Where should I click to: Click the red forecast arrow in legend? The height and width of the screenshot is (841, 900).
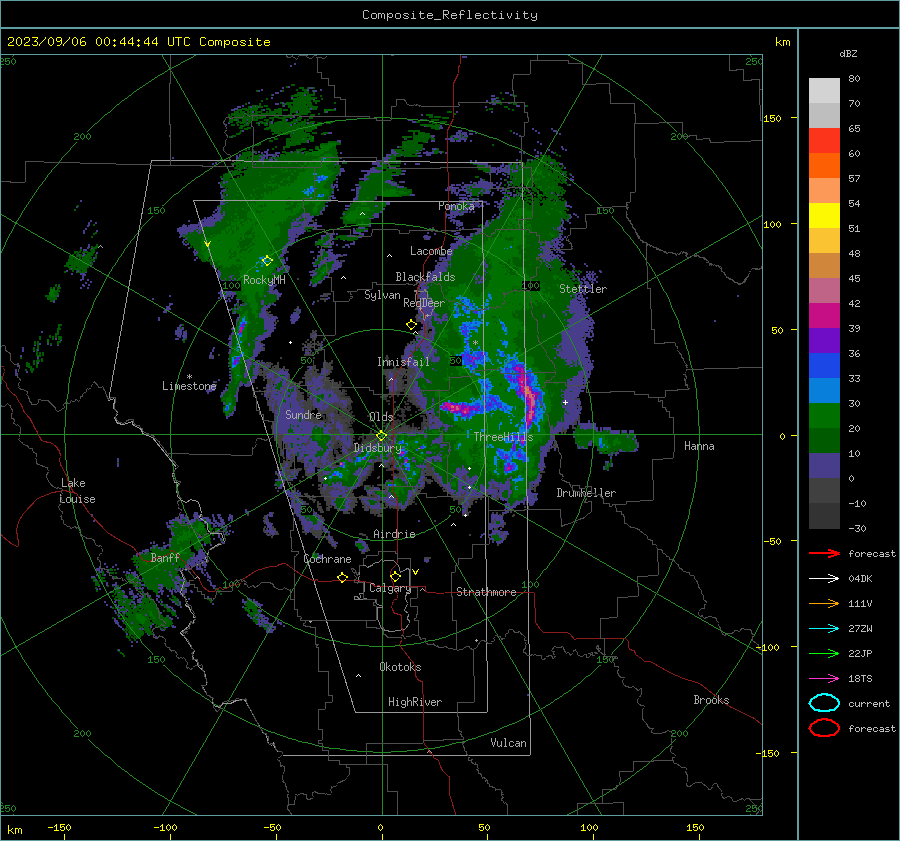(x=824, y=553)
